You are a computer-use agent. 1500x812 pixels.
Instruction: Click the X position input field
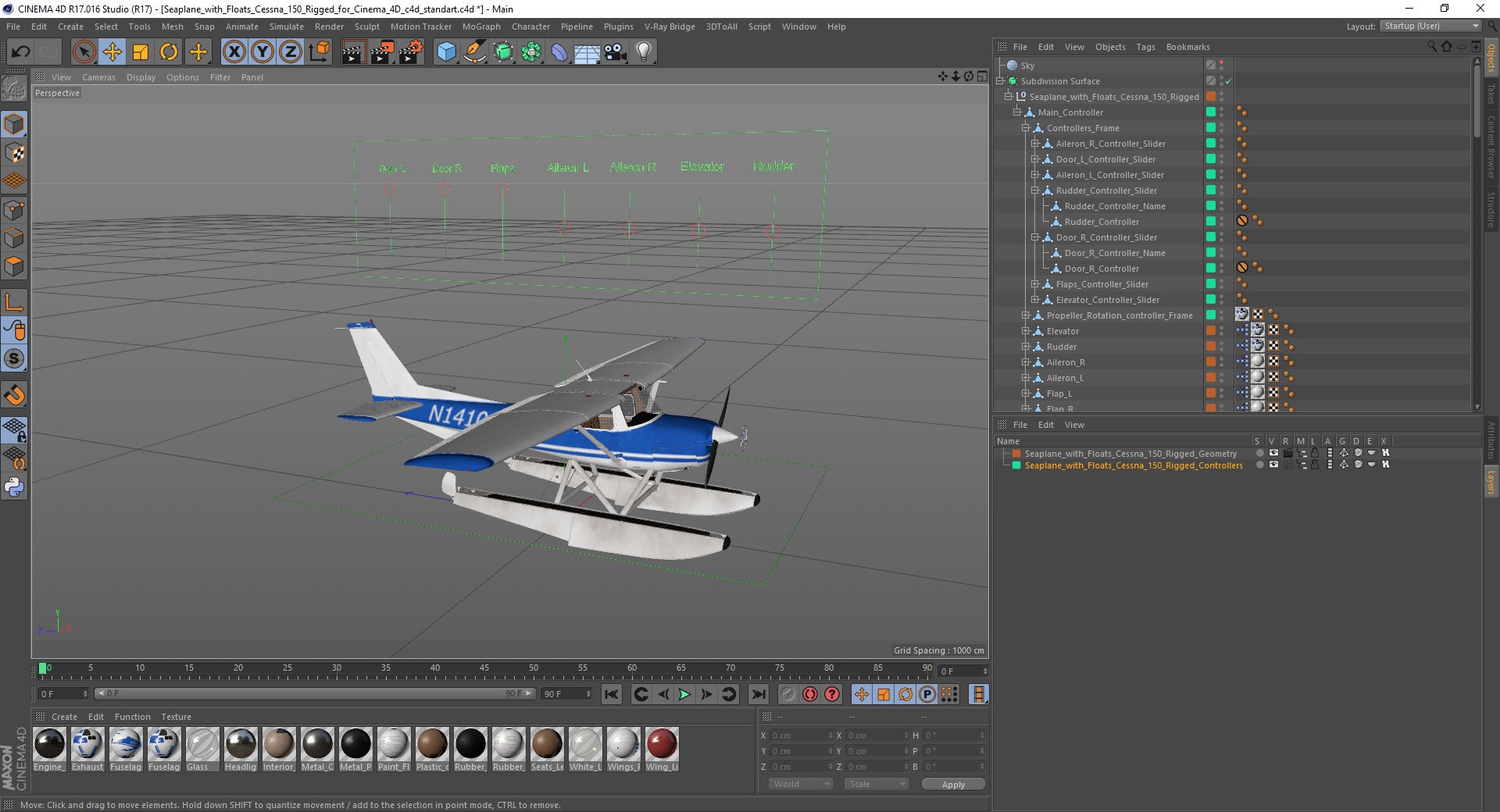(x=802, y=735)
